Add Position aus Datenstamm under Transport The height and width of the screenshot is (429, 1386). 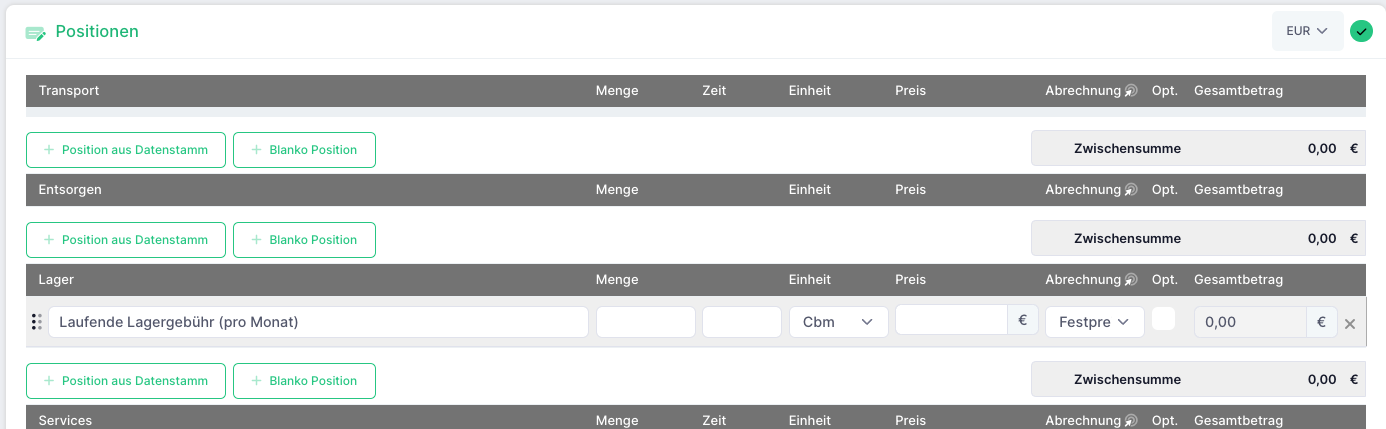(126, 150)
